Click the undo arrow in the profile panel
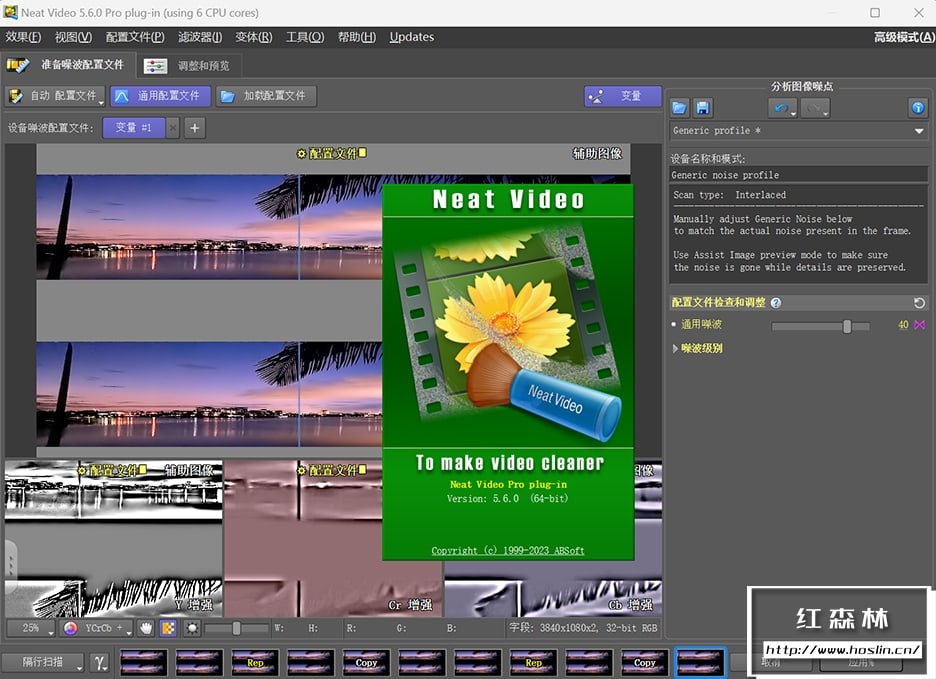Screen dimensions: 936x679 (x=780, y=108)
